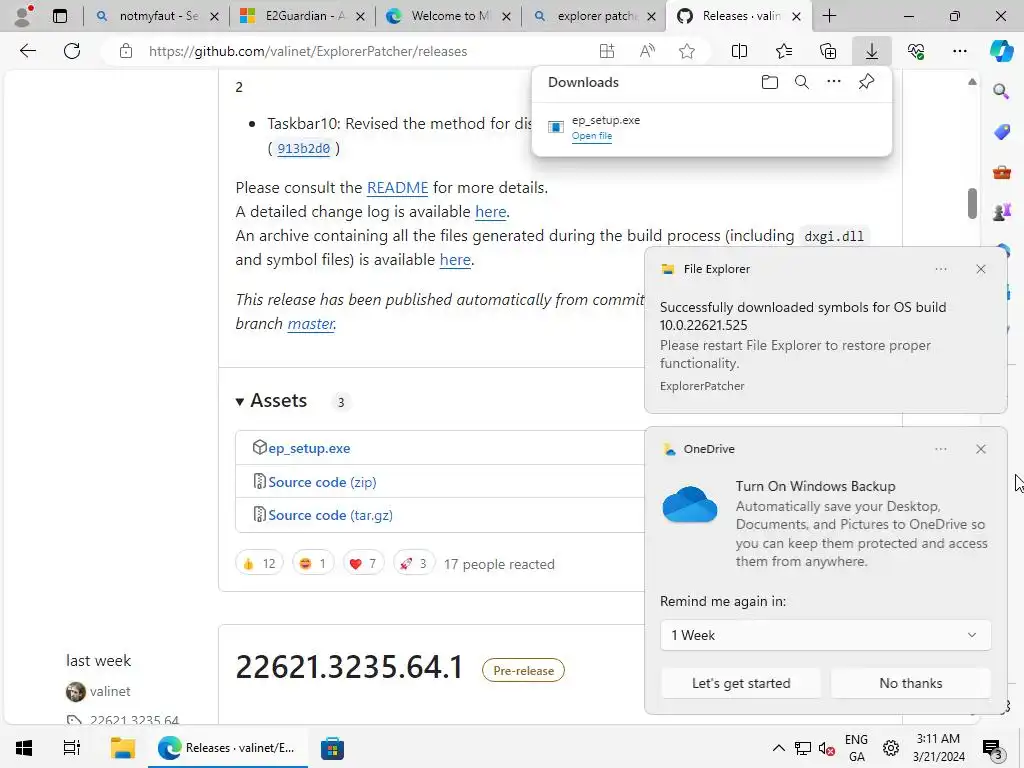The width and height of the screenshot is (1024, 768).
Task: Open Action Center notifications icon
Action: pyautogui.click(x=993, y=748)
